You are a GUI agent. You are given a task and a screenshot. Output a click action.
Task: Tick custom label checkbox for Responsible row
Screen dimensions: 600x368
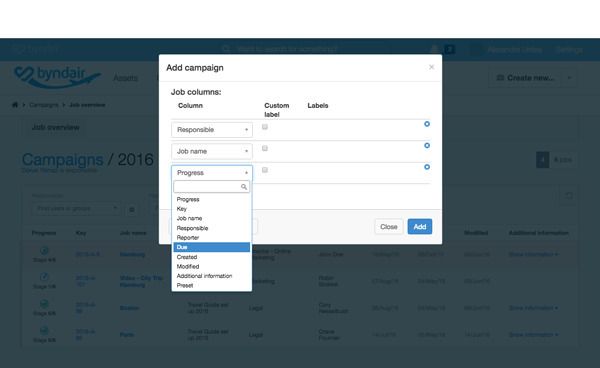pos(265,127)
